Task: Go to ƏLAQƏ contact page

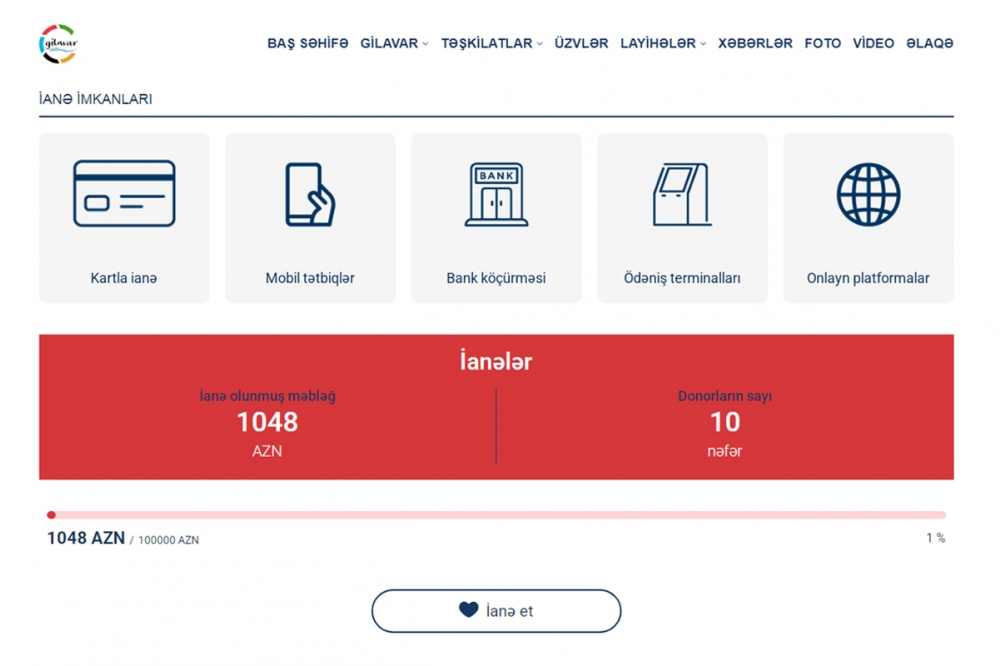Action: (x=929, y=44)
